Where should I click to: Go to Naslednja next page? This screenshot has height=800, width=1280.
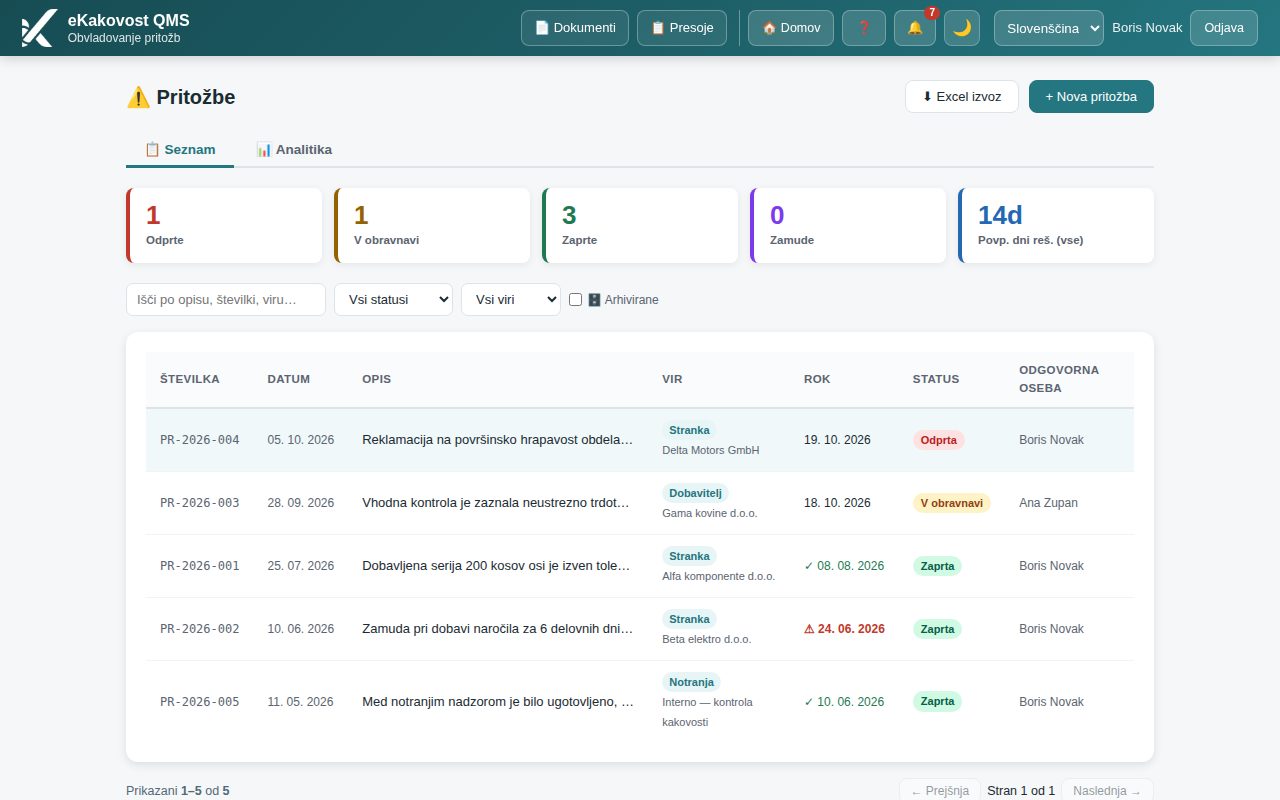click(1107, 791)
